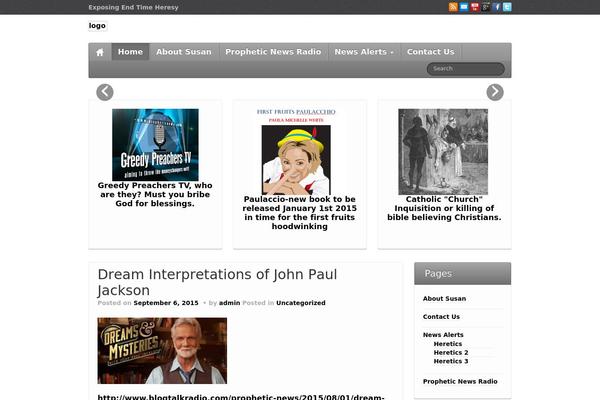The height and width of the screenshot is (400, 600).
Task: Open Contact Us in the navigation bar
Action: coord(430,52)
